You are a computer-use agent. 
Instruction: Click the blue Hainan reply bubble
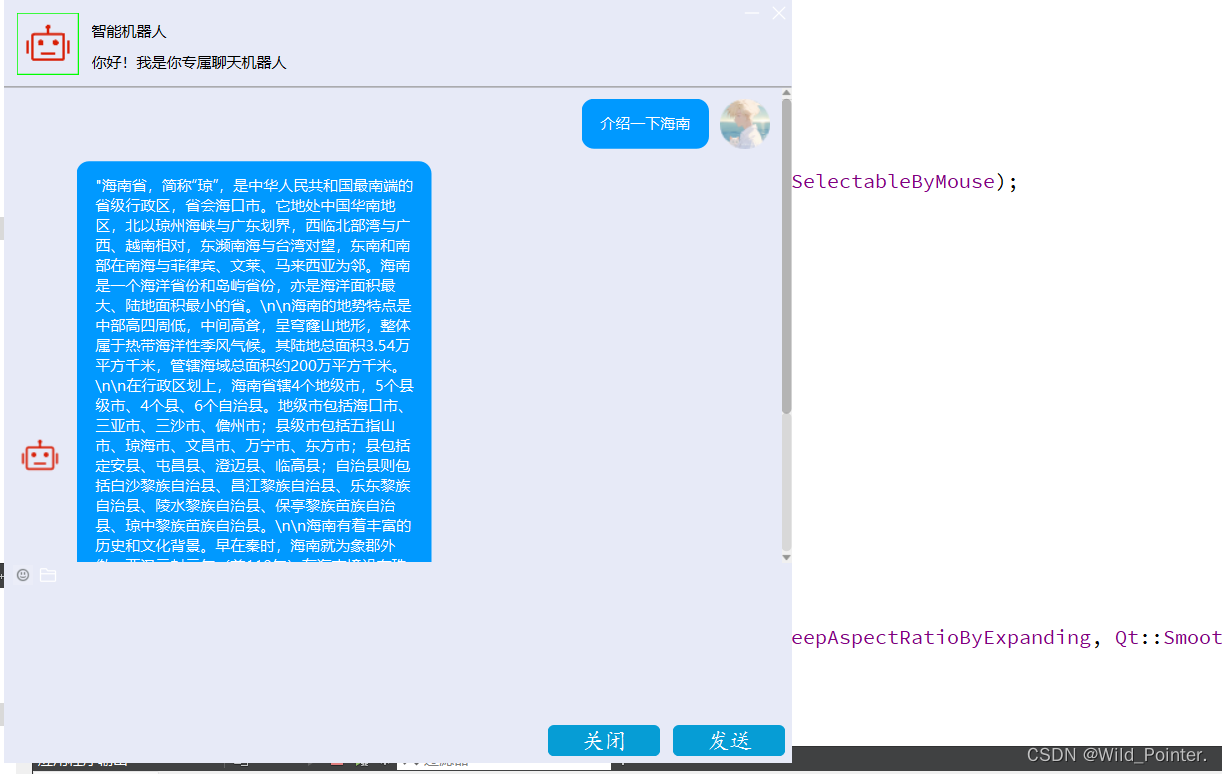click(254, 360)
